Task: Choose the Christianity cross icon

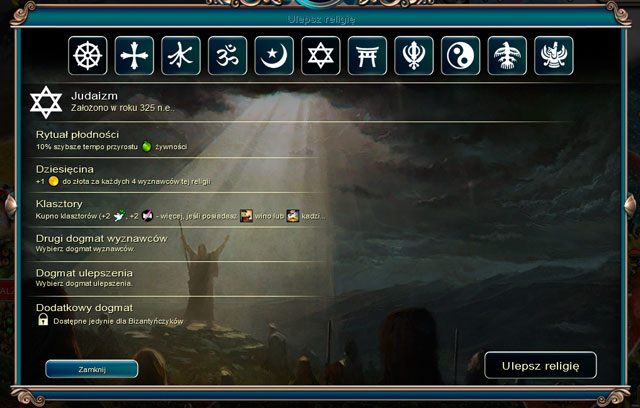Action: (x=134, y=55)
